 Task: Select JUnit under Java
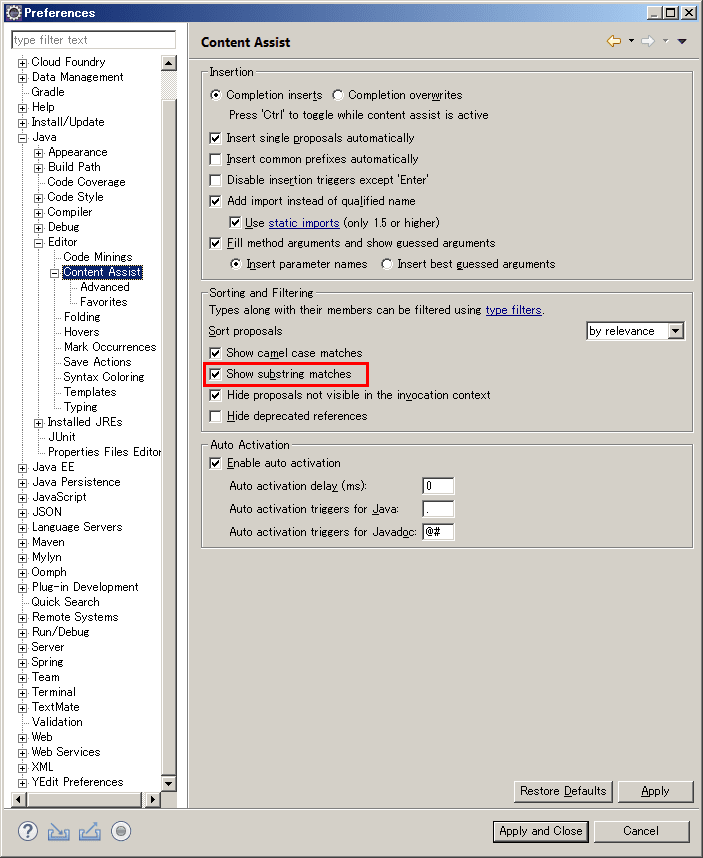[62, 437]
